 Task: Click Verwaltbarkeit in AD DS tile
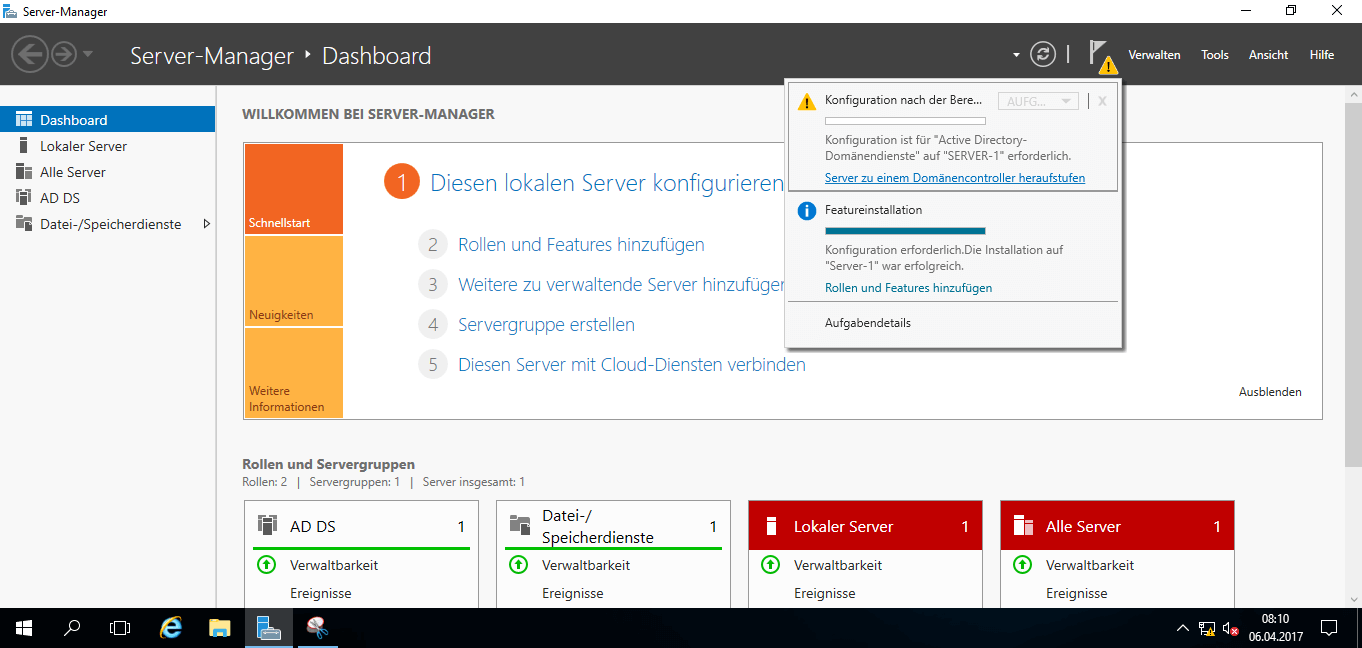[334, 565]
